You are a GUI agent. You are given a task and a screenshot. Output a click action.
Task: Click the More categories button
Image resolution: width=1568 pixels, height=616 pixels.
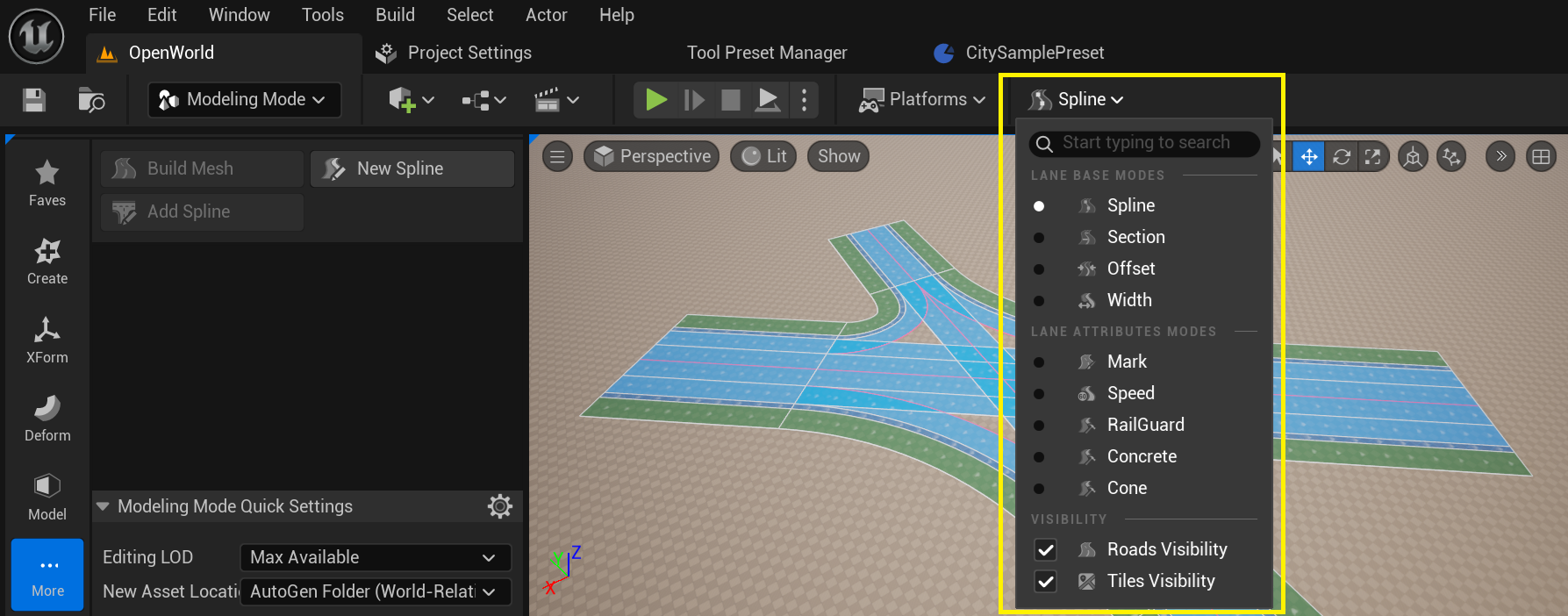[x=47, y=575]
